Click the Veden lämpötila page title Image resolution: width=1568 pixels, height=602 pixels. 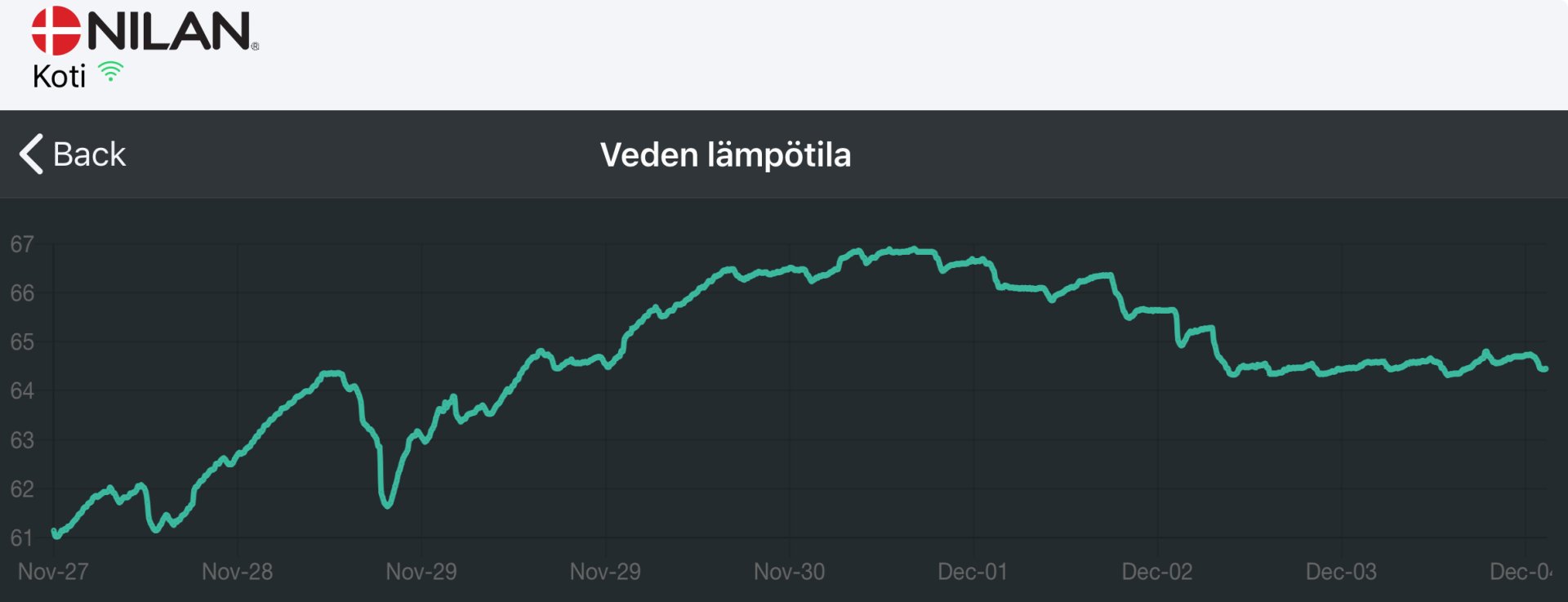[725, 155]
